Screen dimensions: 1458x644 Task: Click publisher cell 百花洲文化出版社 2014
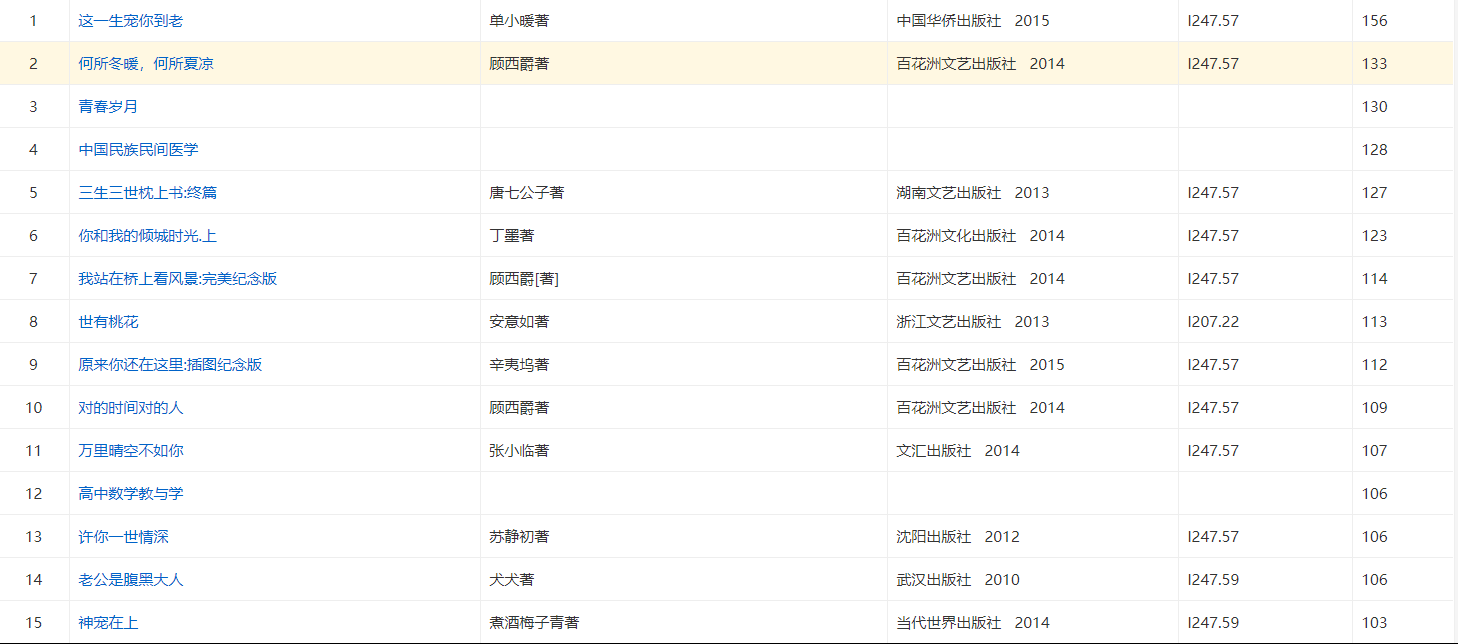(981, 235)
